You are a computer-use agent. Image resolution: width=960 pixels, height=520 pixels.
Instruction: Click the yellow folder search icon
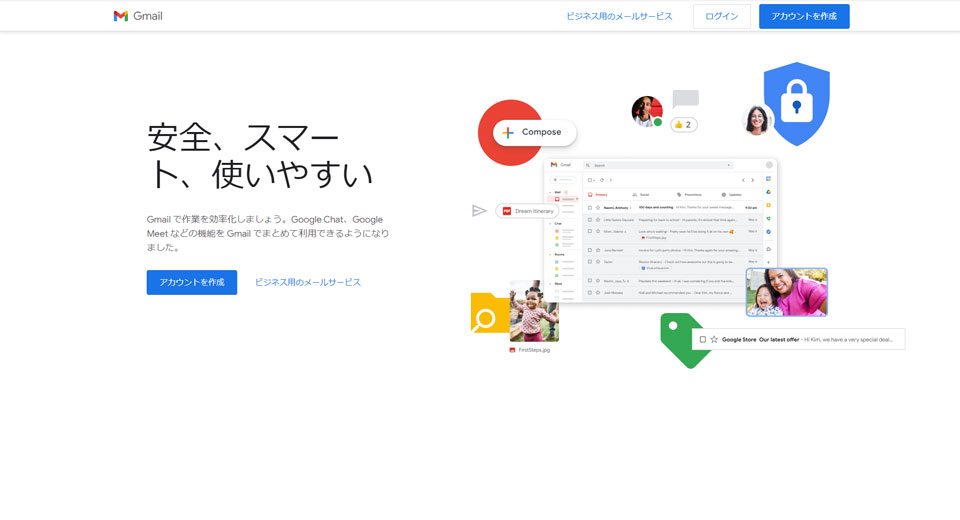pos(489,313)
